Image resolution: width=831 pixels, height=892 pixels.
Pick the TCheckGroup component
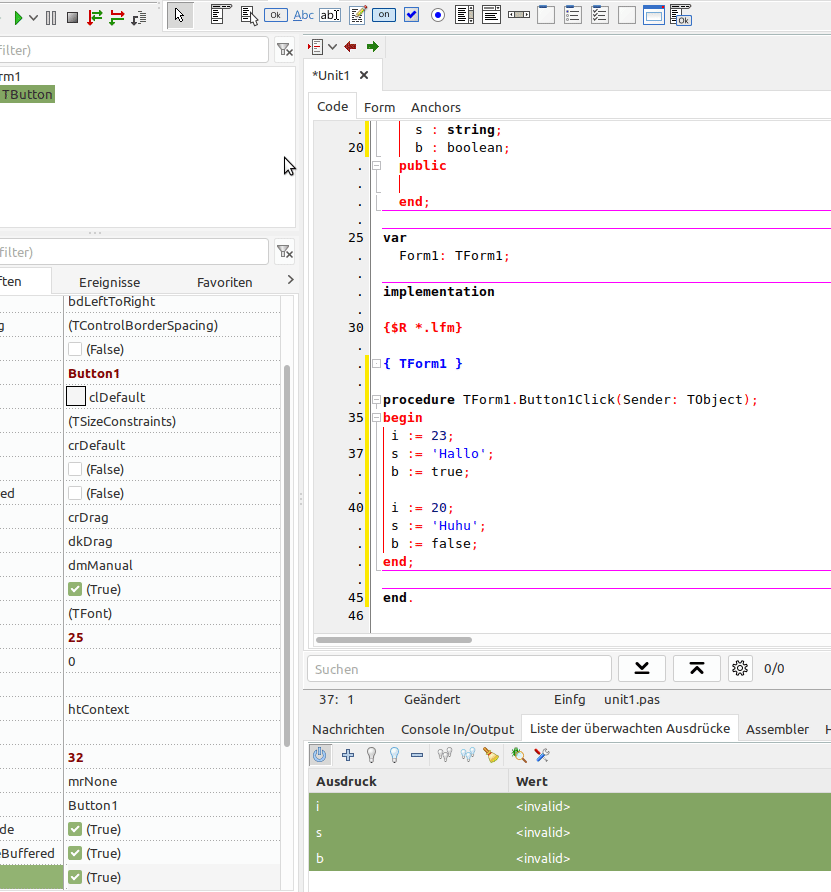tap(600, 15)
